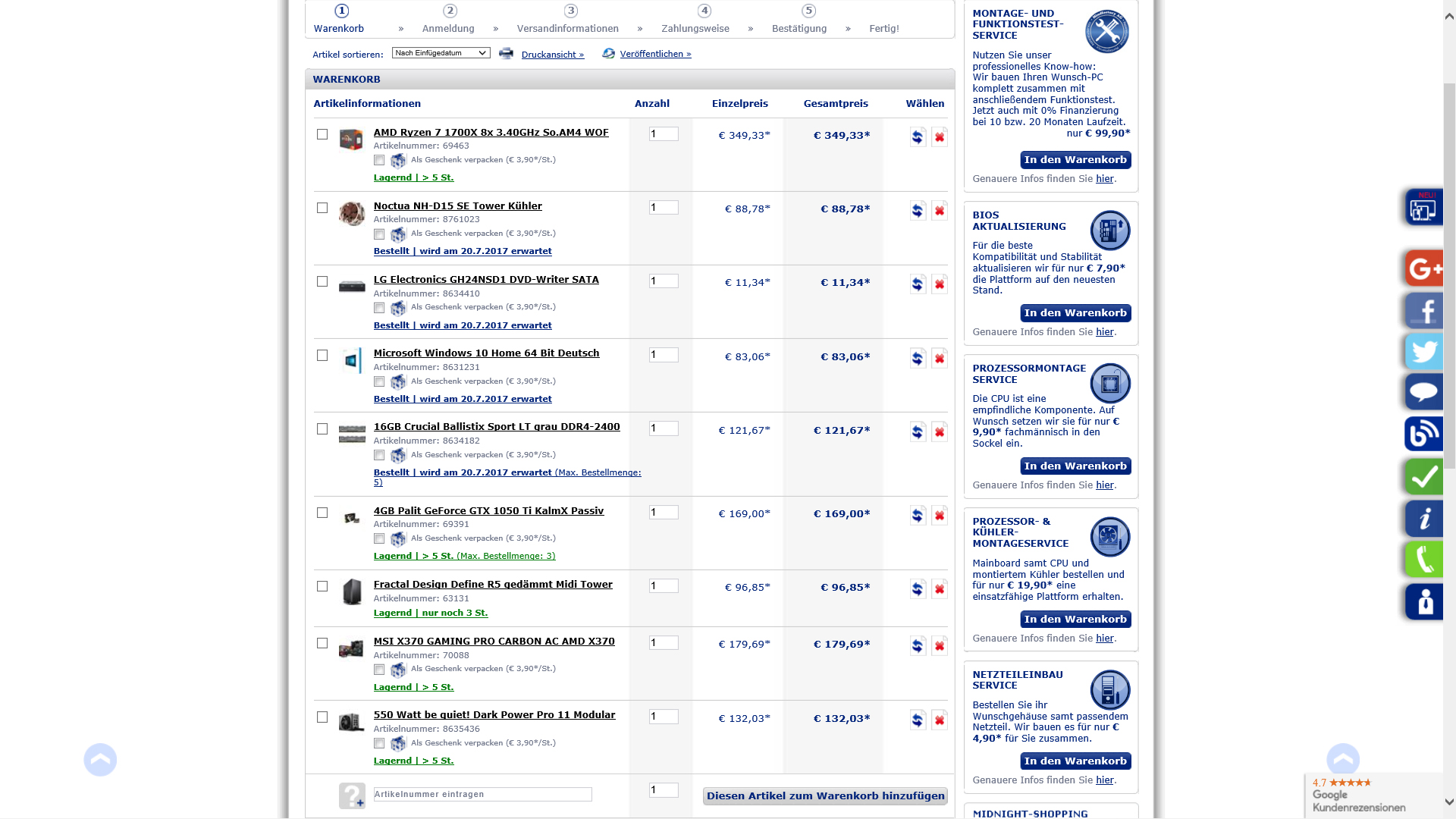Remove the Palit GeForce GTX 1050 Ti
This screenshot has width=1456, height=819.
(939, 516)
